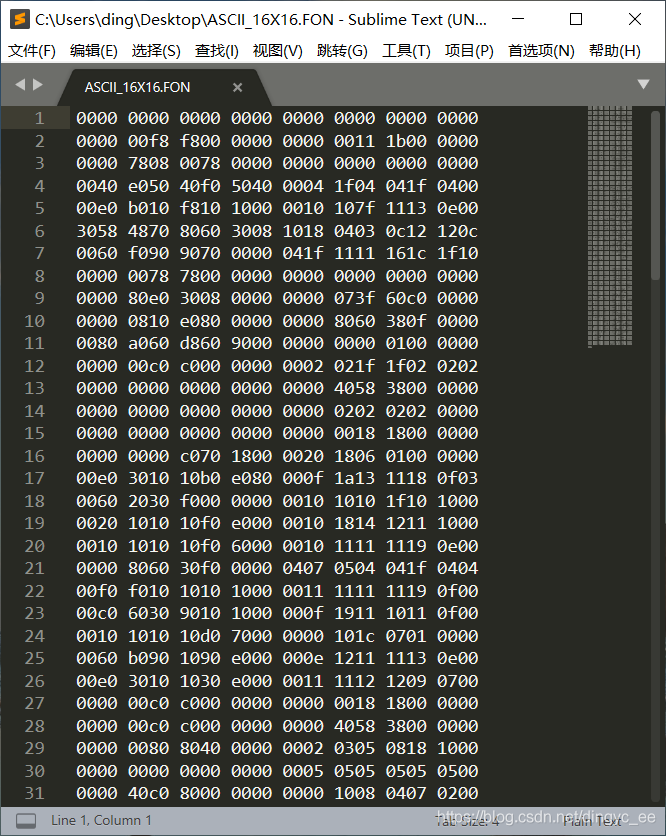Open the 首选项(N) menu
Viewport: 666px width, 836px height.
tap(541, 51)
